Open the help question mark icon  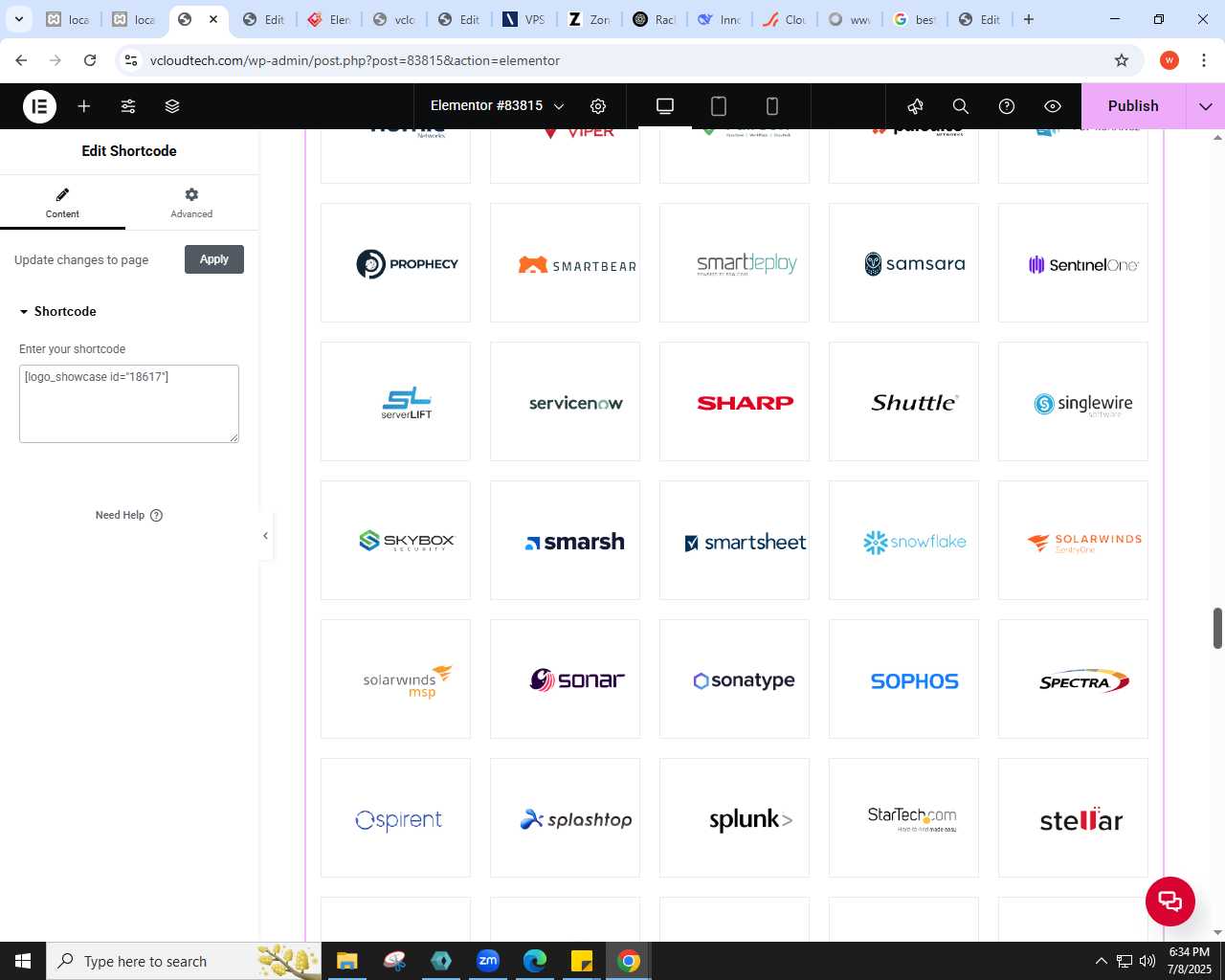coord(1007,106)
